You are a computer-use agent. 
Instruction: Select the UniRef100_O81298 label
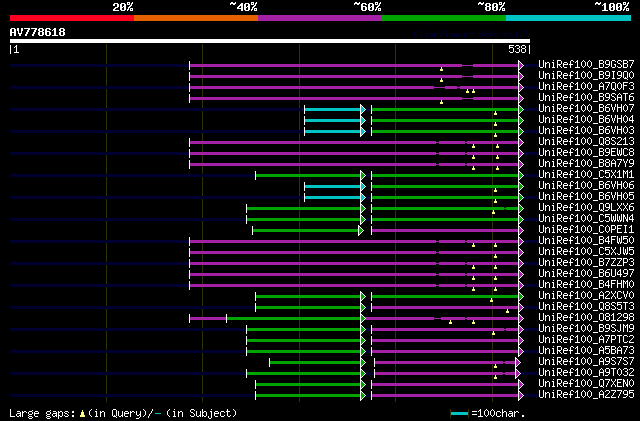click(x=586, y=318)
